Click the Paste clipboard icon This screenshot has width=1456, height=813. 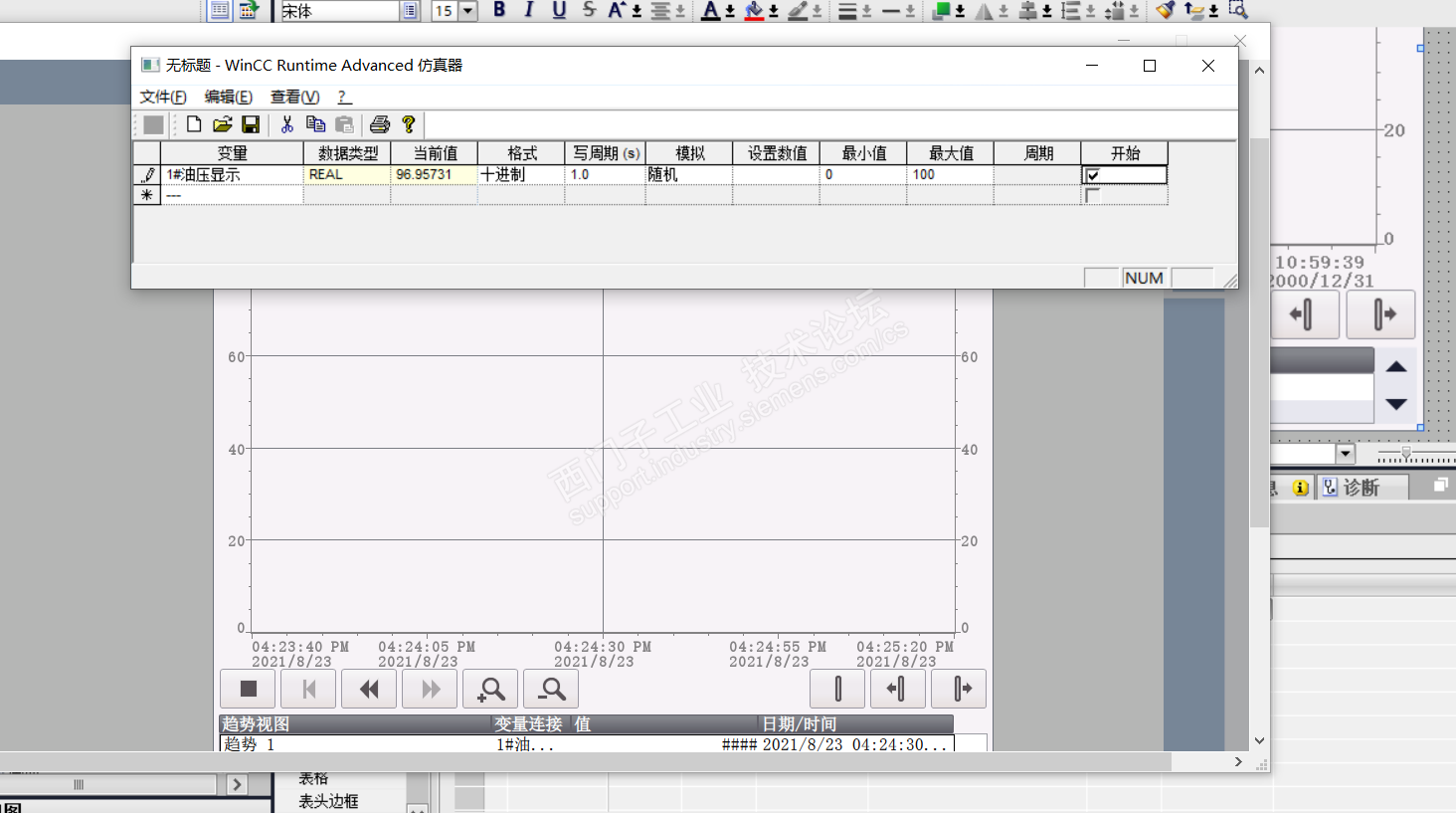(344, 124)
